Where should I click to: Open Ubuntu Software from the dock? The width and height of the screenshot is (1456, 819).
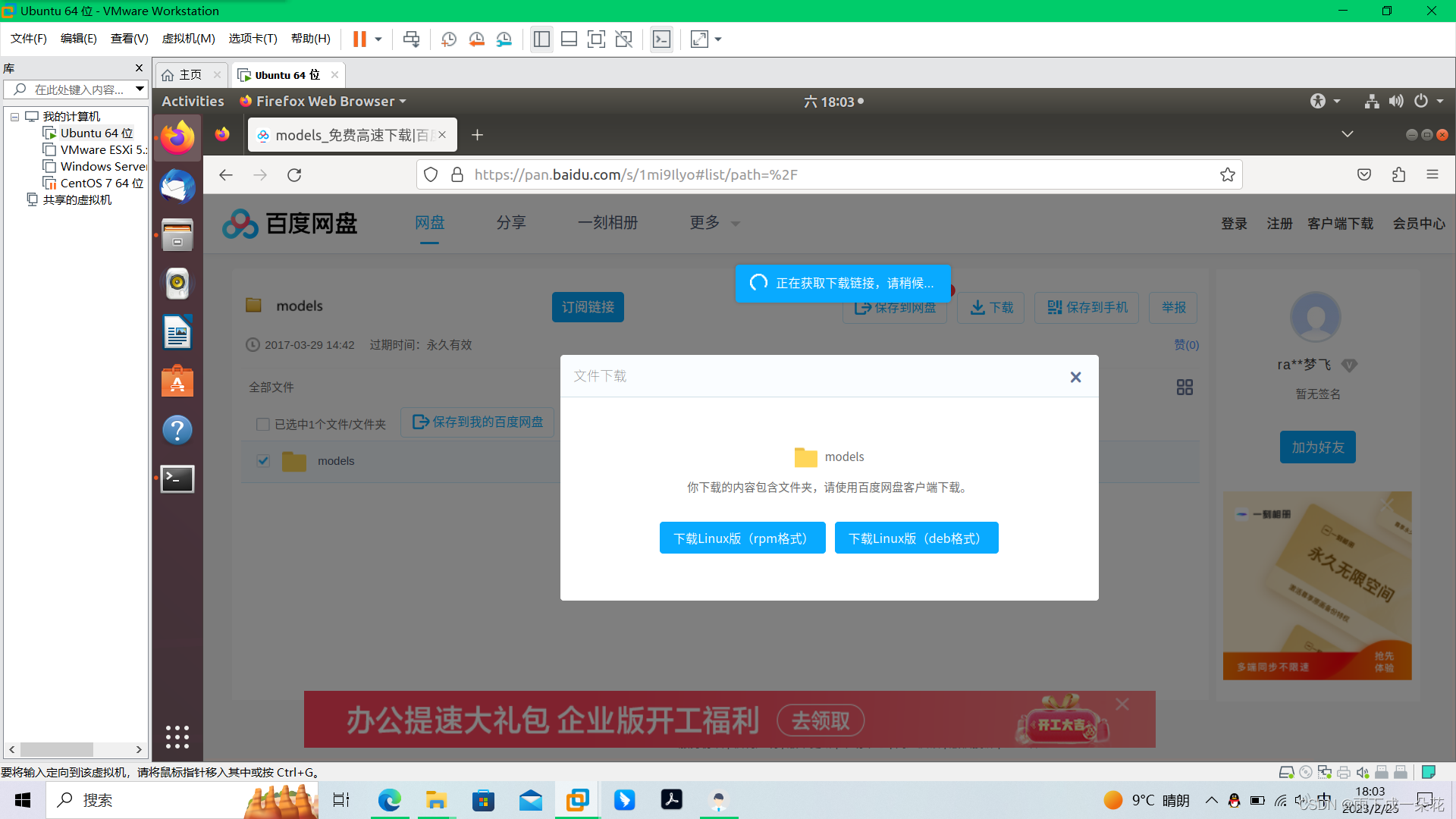[177, 381]
